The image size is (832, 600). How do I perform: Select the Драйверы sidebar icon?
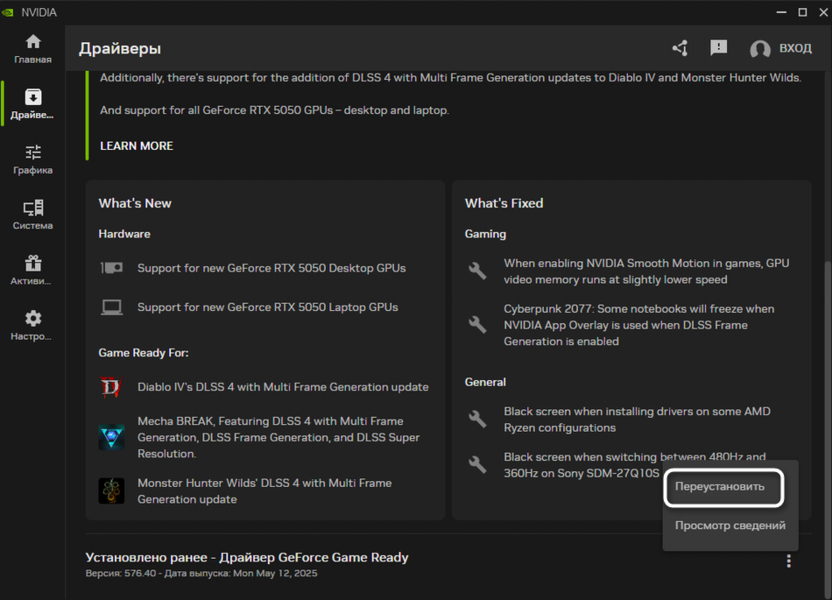tap(33, 103)
